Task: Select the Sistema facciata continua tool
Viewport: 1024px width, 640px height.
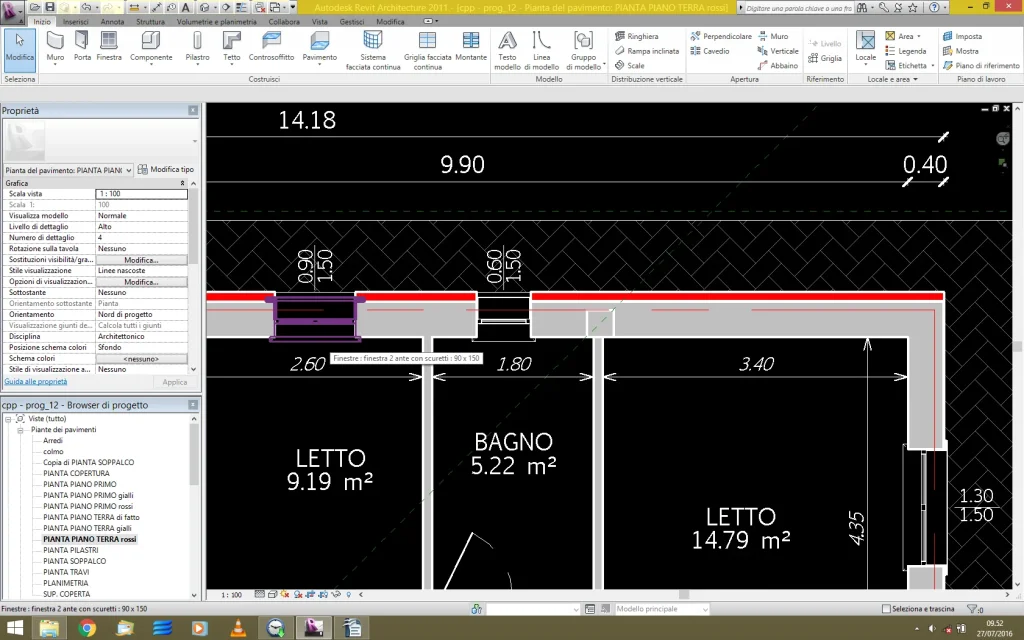Action: click(373, 50)
